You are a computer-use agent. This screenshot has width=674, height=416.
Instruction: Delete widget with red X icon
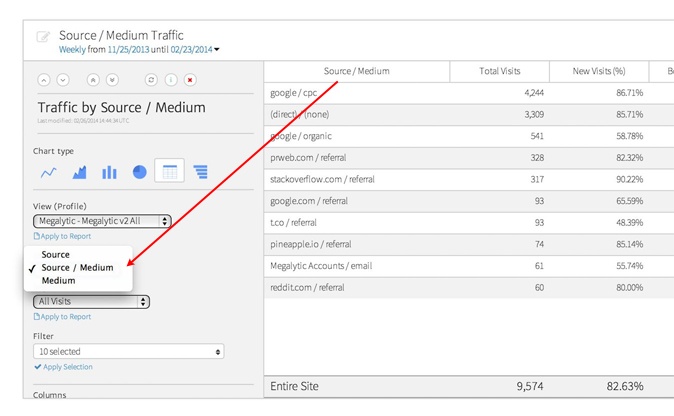pyautogui.click(x=190, y=79)
